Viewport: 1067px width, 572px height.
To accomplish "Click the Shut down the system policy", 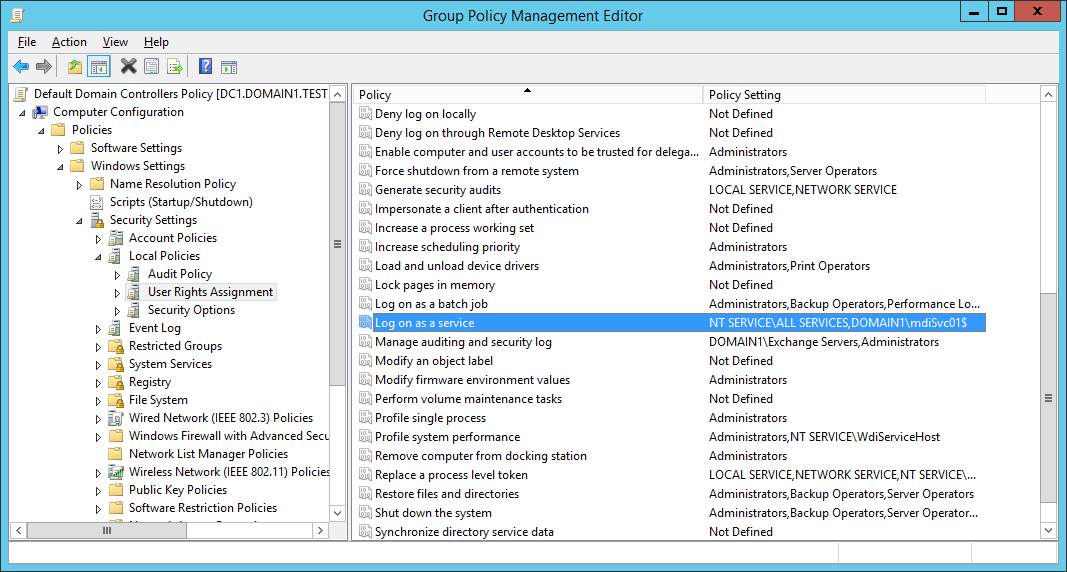I will 432,513.
